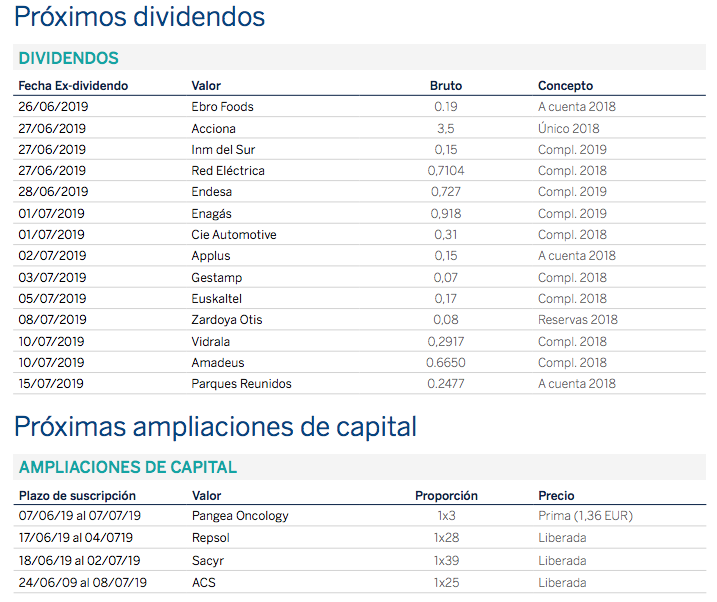Click proportion 1x25
Viewport: 717px width, 602px height.
(446, 582)
